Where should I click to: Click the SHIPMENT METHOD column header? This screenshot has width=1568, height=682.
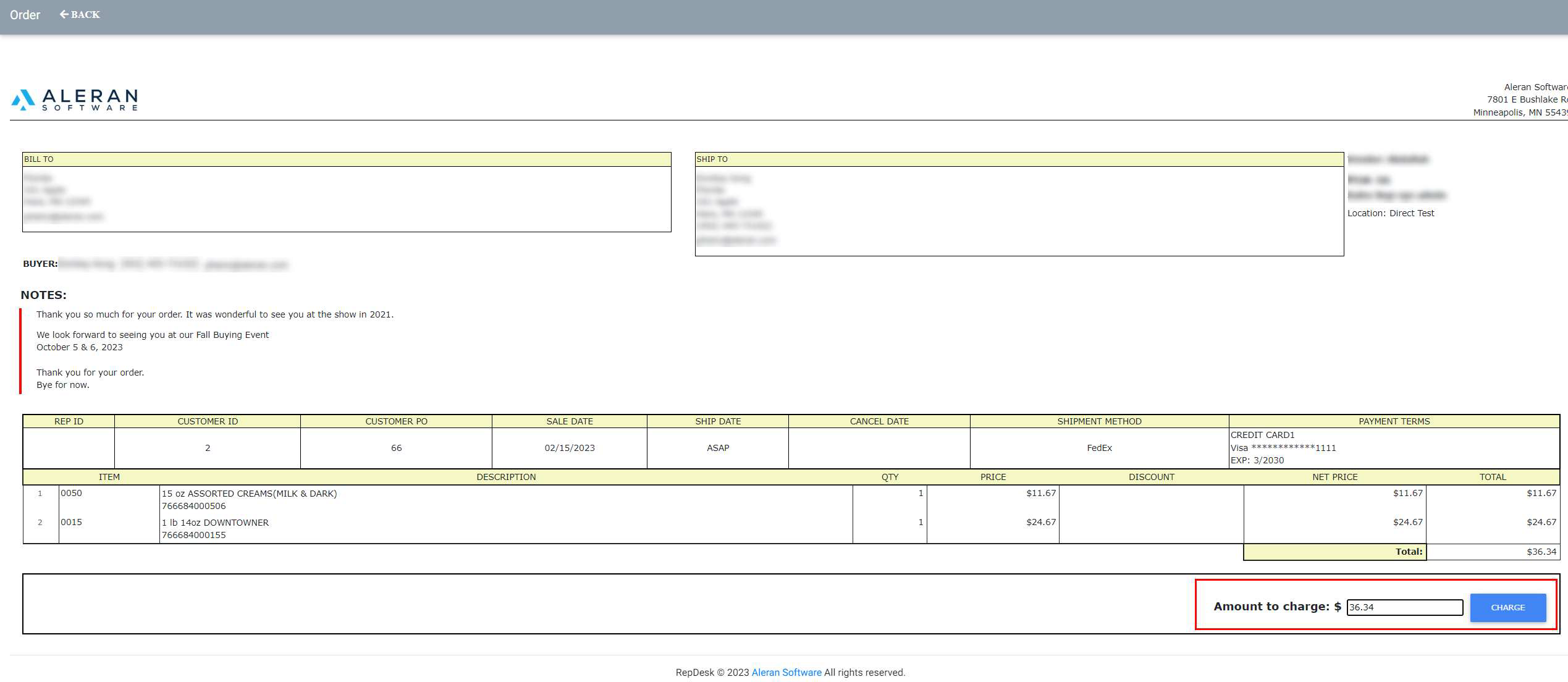click(x=1099, y=421)
